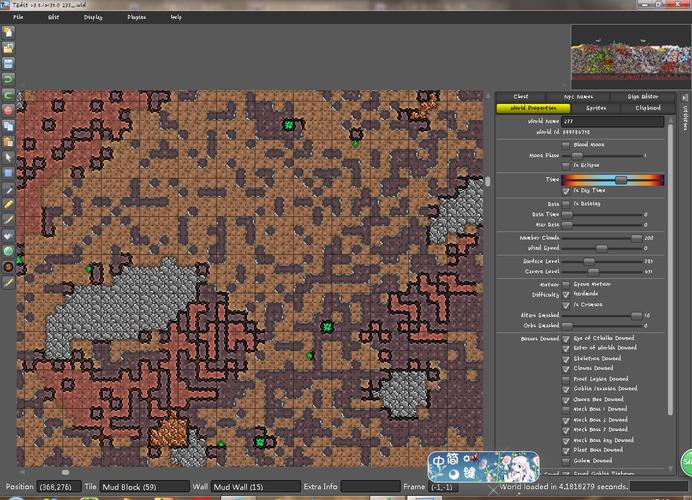Toggle the Is Crimson checkbox
Screen dimensions: 692x500
566,305
